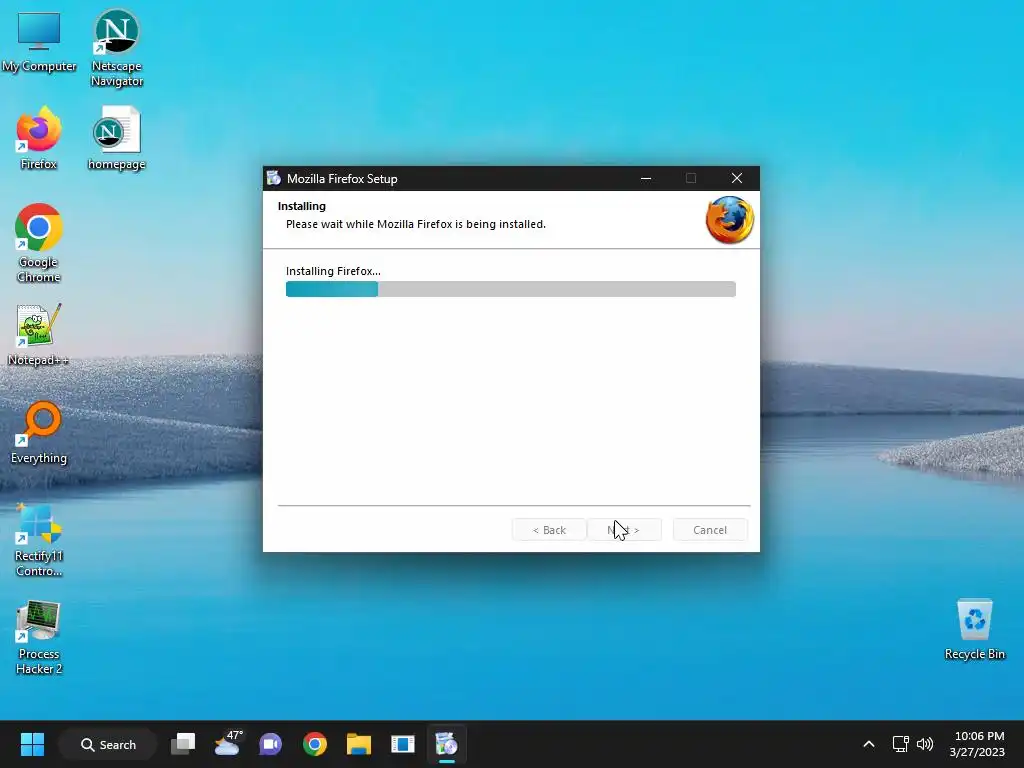Open the Rectify11 Control Center shortcut
The width and height of the screenshot is (1024, 768).
(39, 540)
